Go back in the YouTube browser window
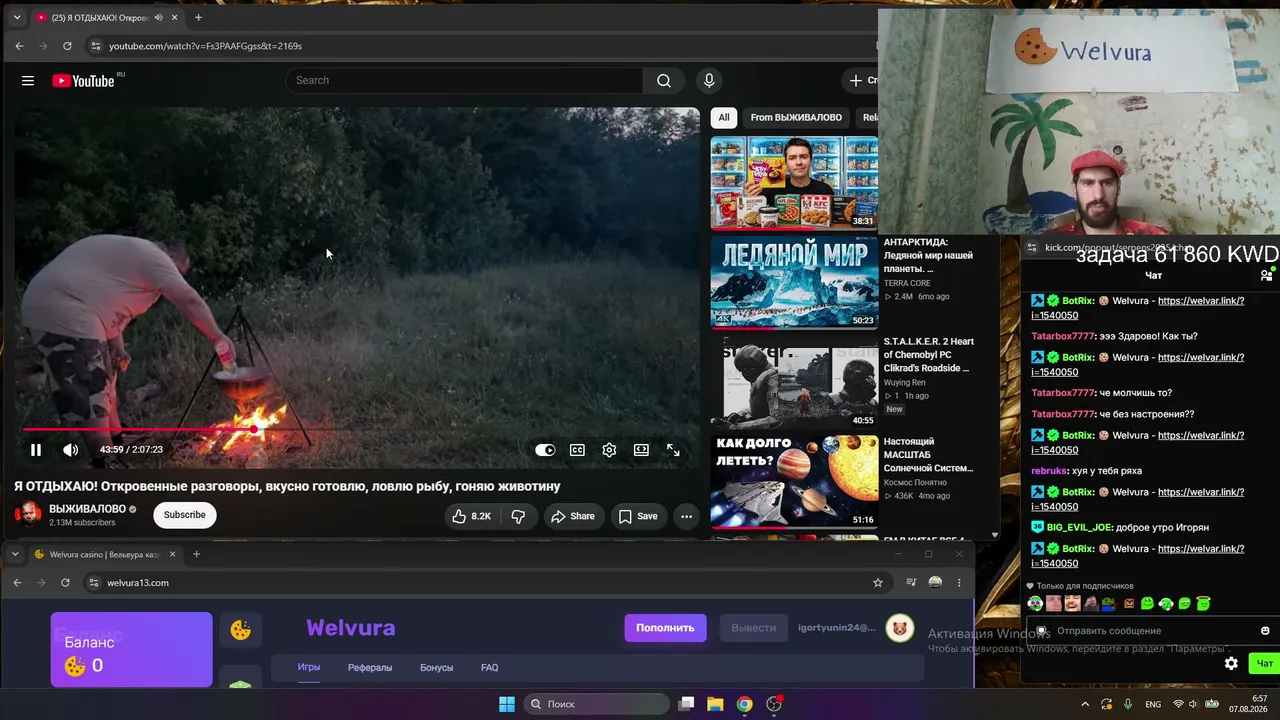This screenshot has width=1280, height=720. 19,46
